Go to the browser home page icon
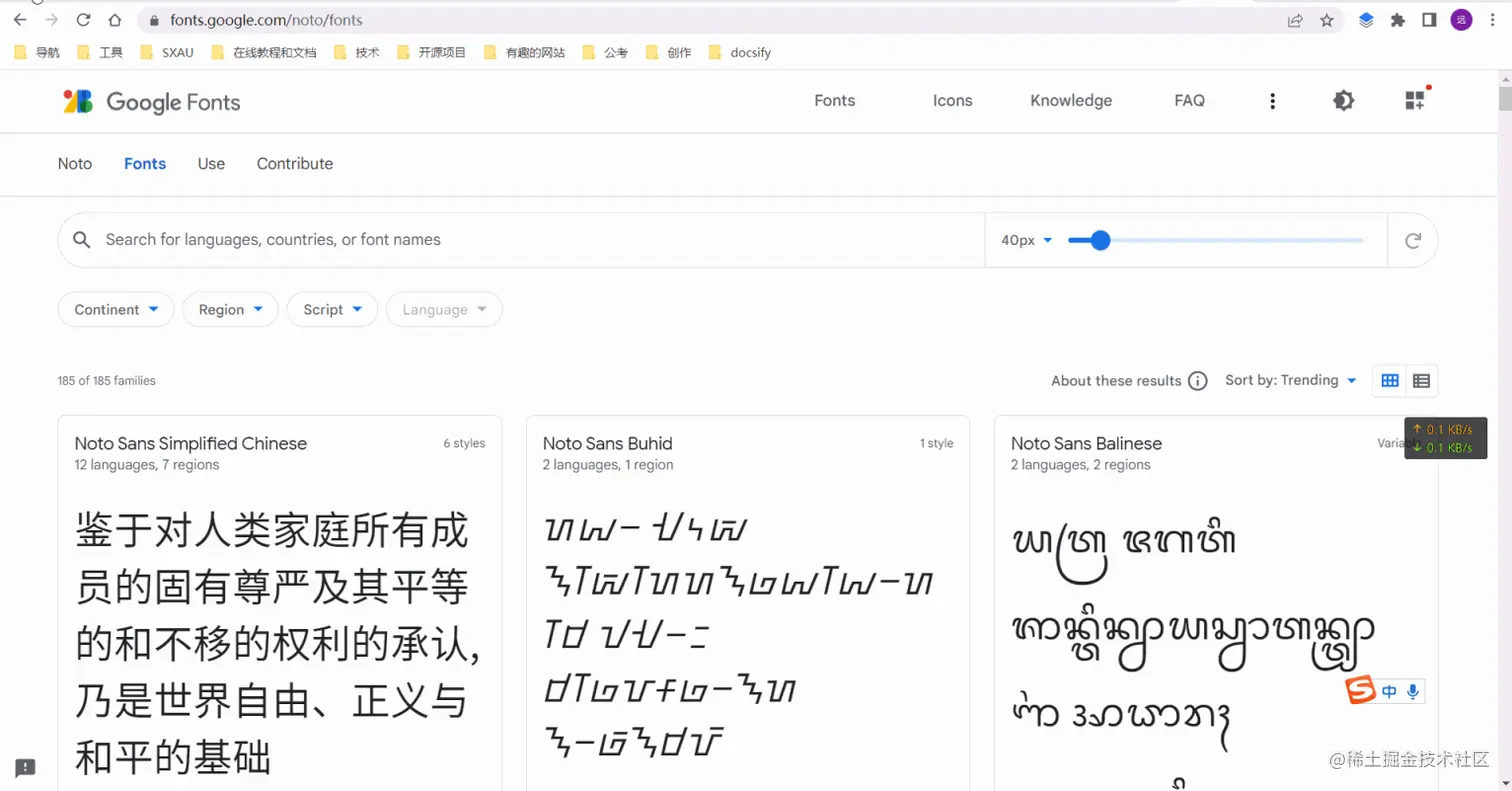1512x791 pixels. click(115, 20)
